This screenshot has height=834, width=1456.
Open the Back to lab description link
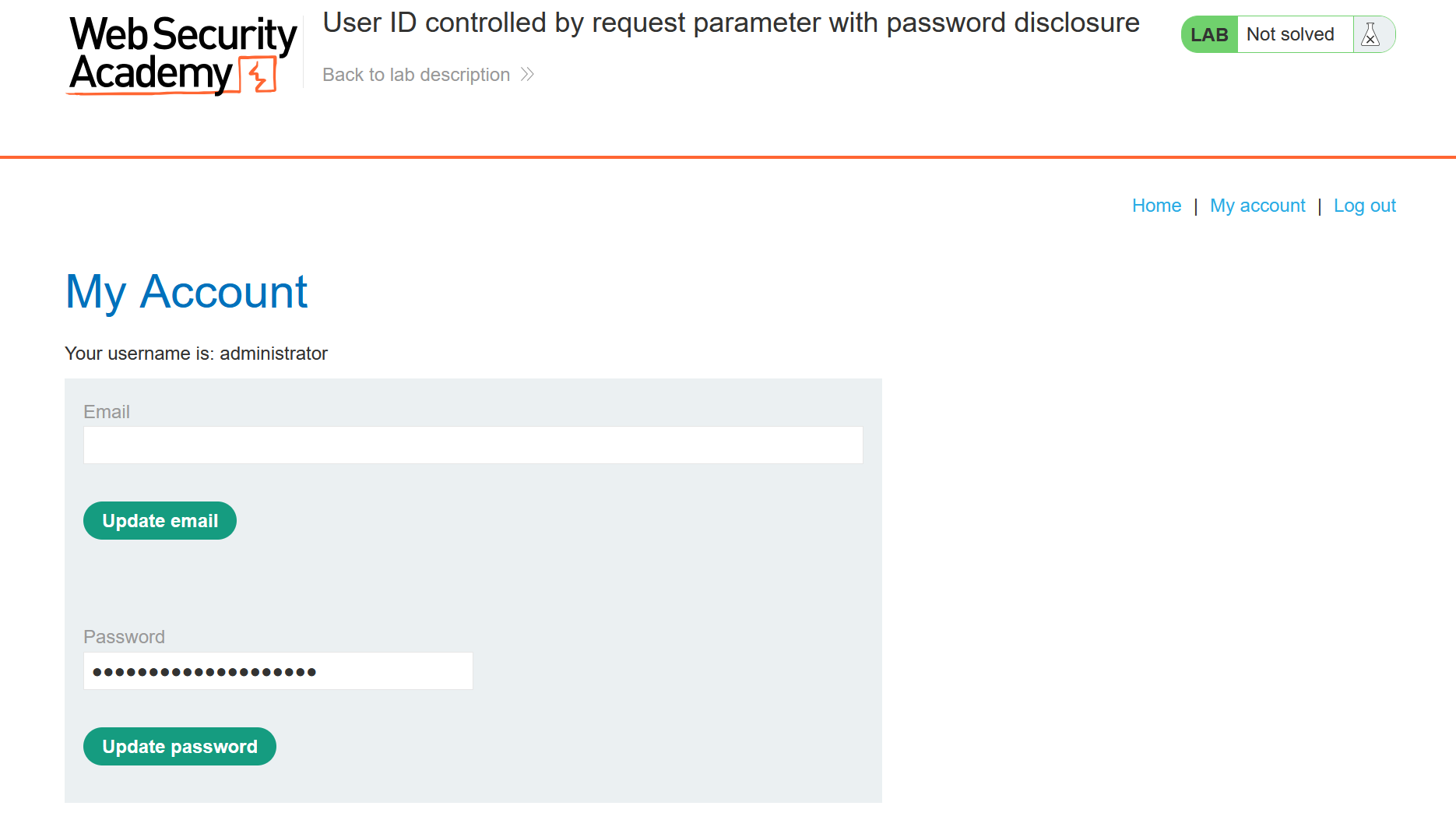[x=416, y=75]
